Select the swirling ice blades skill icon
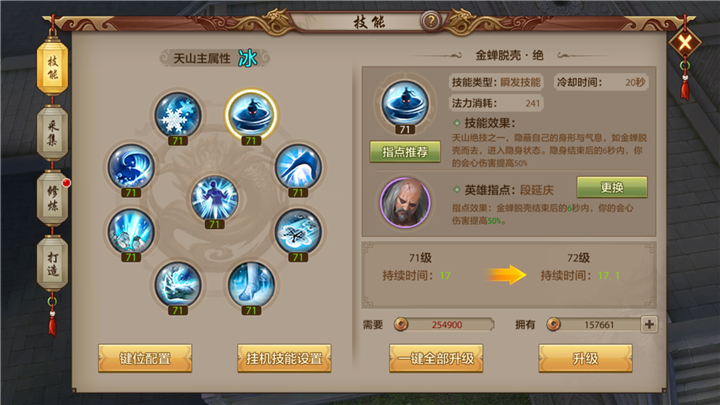Screen dimensions: 720x405 tap(298, 231)
